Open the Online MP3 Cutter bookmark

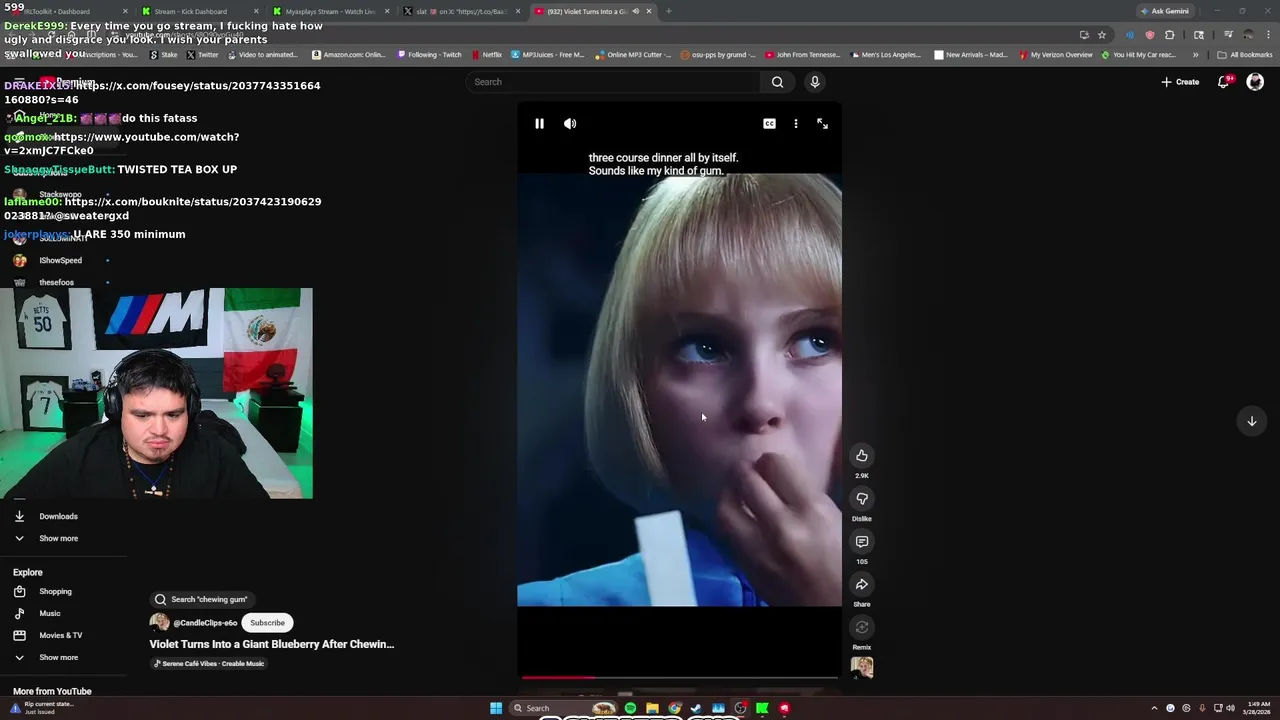click(634, 55)
